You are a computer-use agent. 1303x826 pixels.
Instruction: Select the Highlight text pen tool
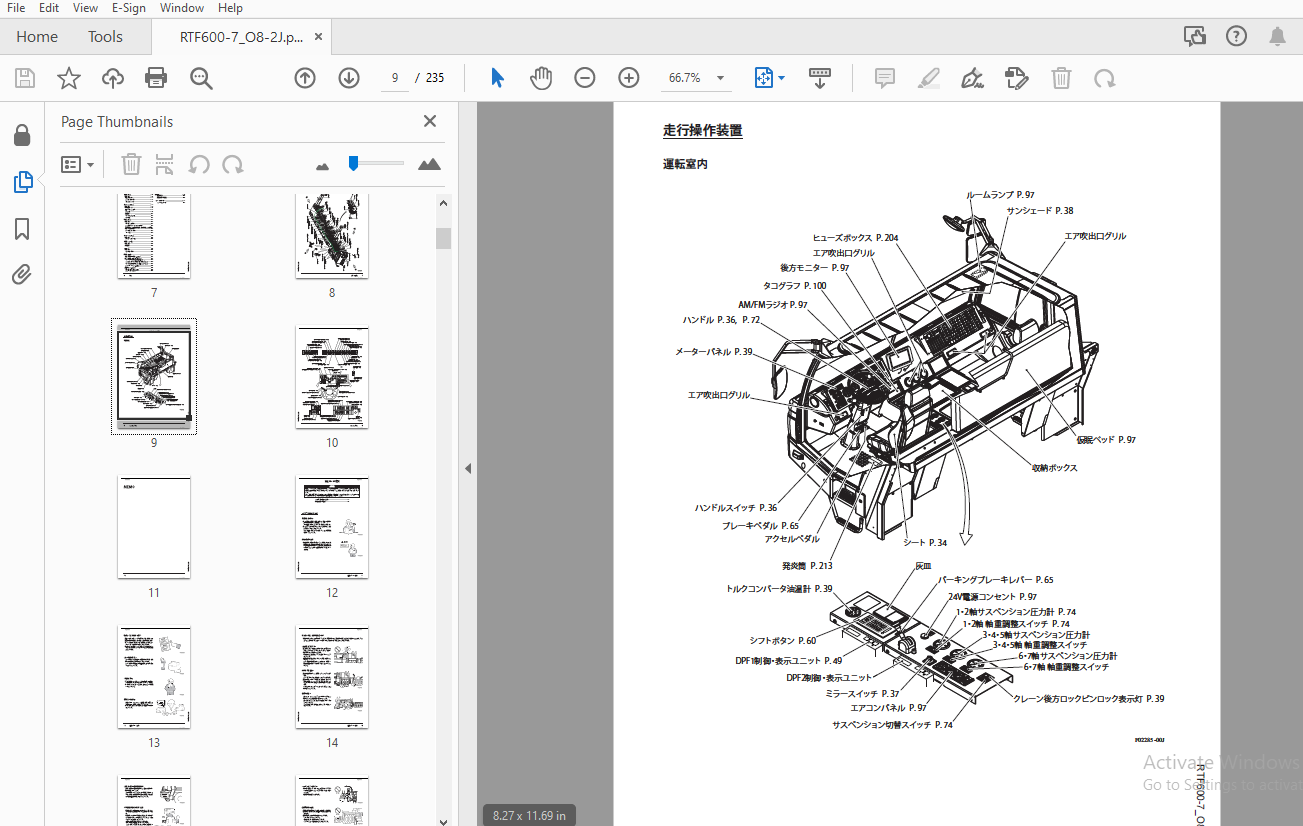tap(928, 78)
